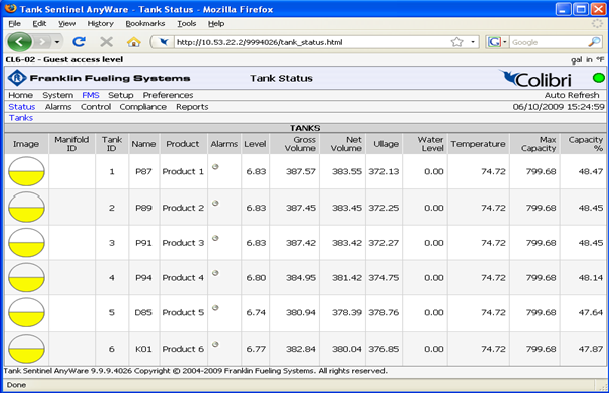Viewport: 609px width, 393px height.
Task: Click the alarm indicator for Product 3
Action: coord(215,238)
